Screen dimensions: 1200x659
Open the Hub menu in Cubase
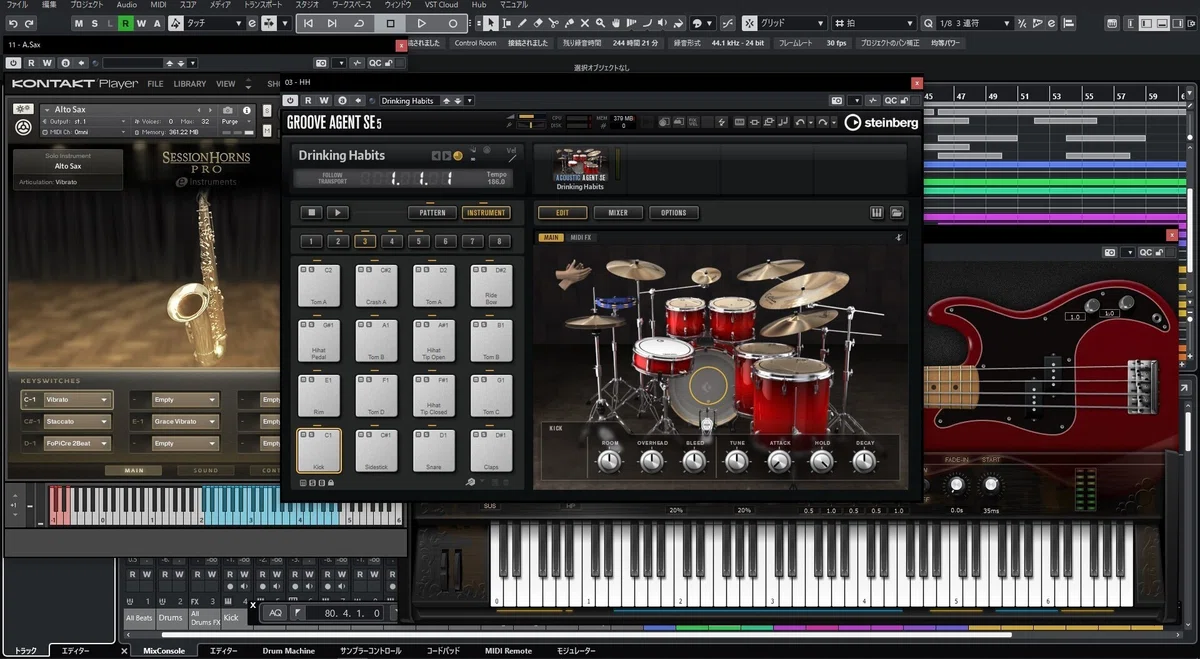point(479,5)
